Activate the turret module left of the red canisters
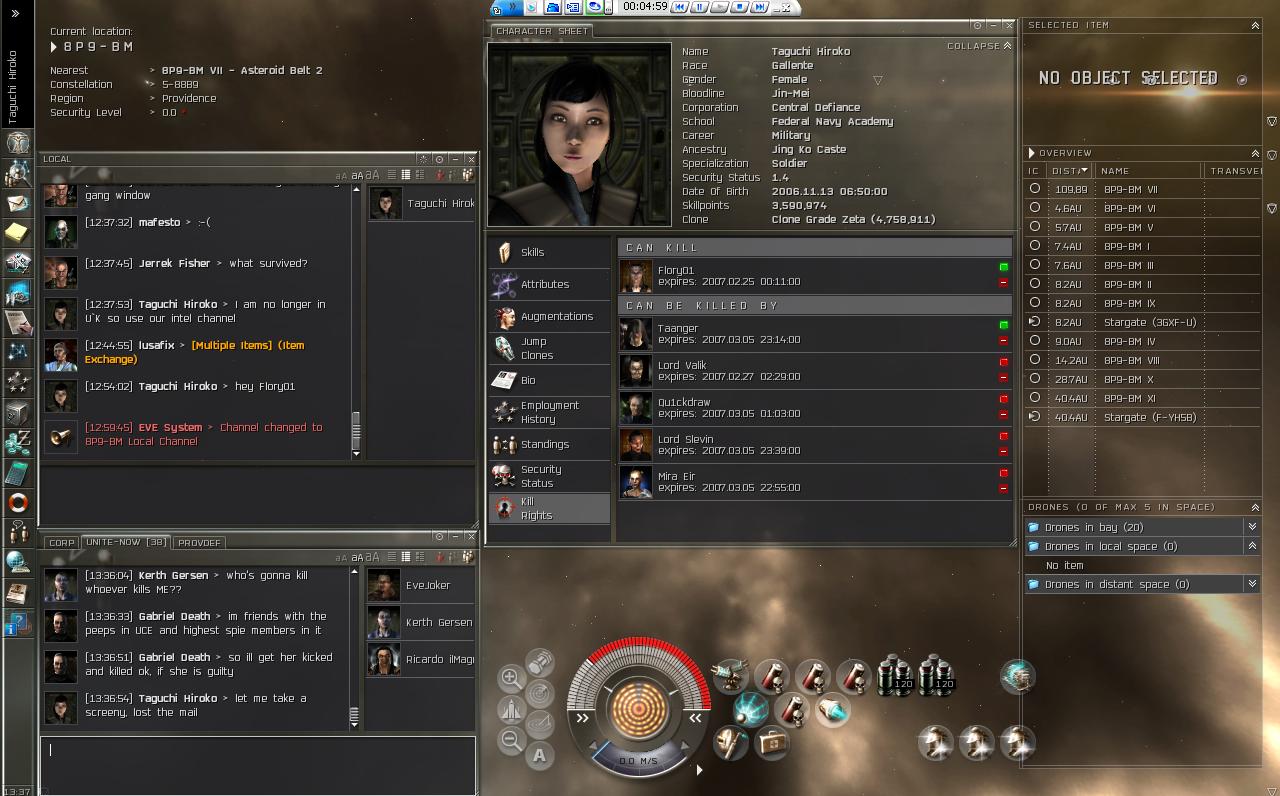Viewport: 1280px width, 796px height. click(x=731, y=676)
